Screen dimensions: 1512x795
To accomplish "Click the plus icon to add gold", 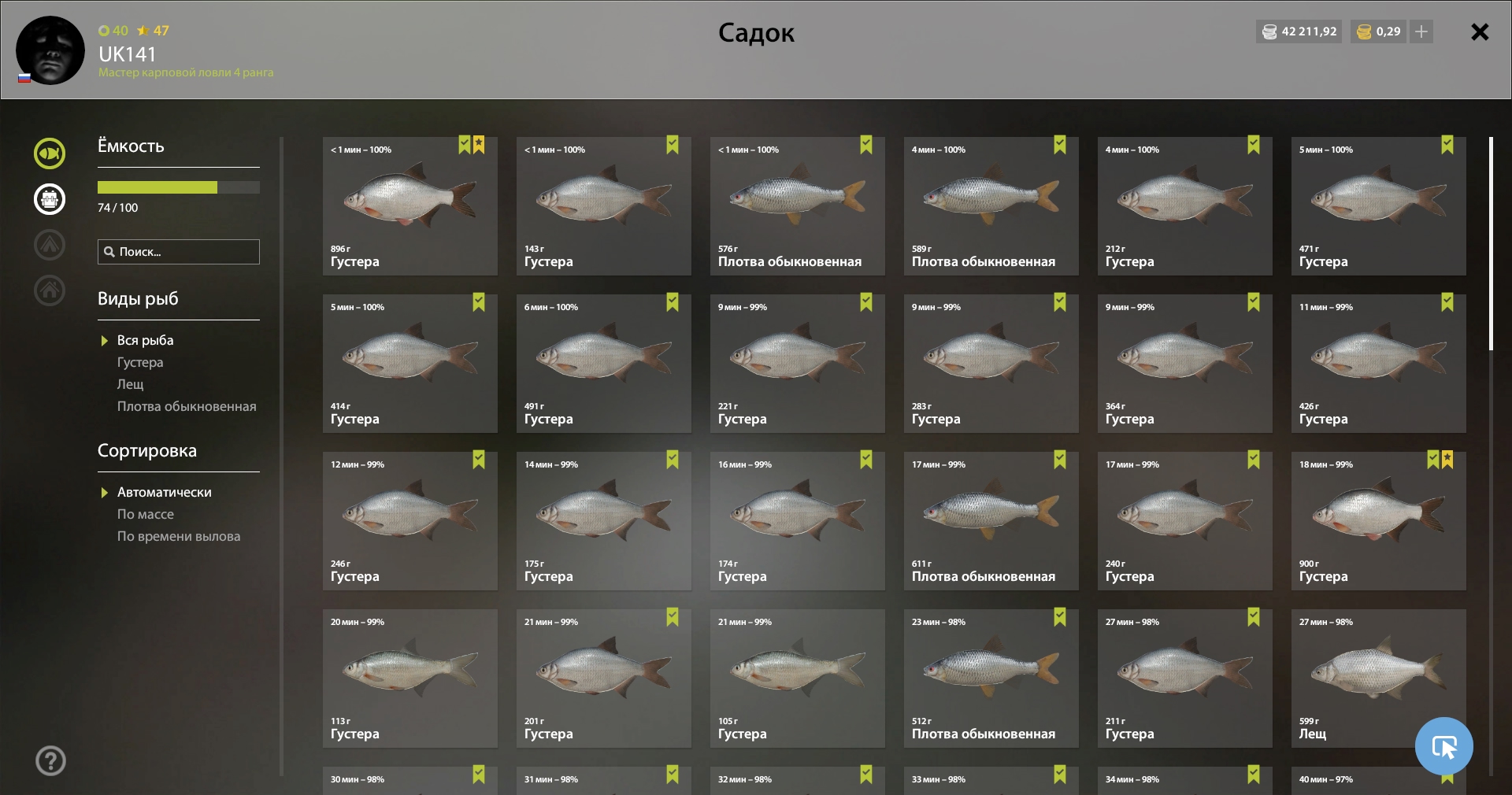I will [1421, 31].
